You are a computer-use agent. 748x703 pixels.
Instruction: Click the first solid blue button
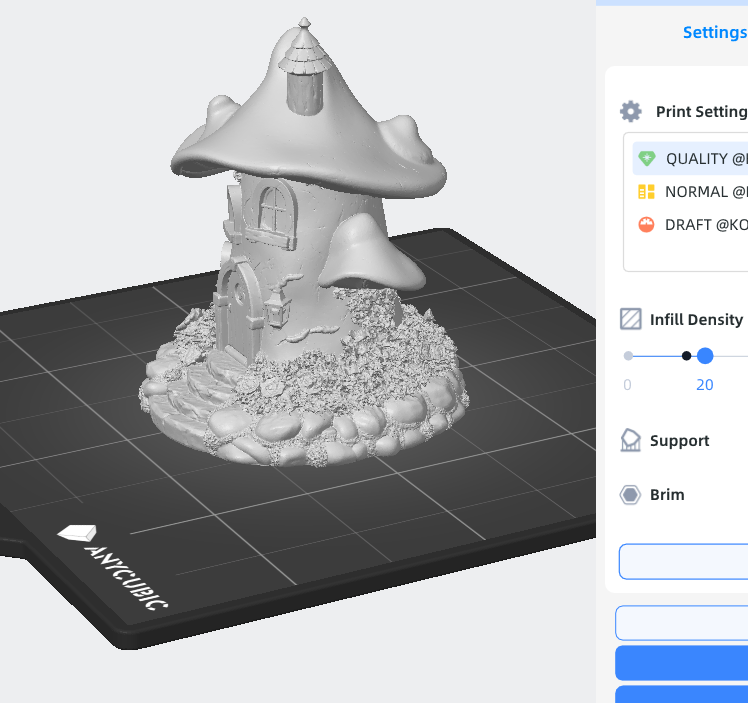(x=682, y=662)
